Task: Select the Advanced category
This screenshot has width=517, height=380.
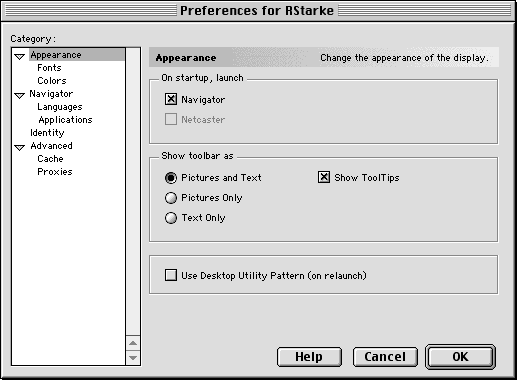Action: 51,146
